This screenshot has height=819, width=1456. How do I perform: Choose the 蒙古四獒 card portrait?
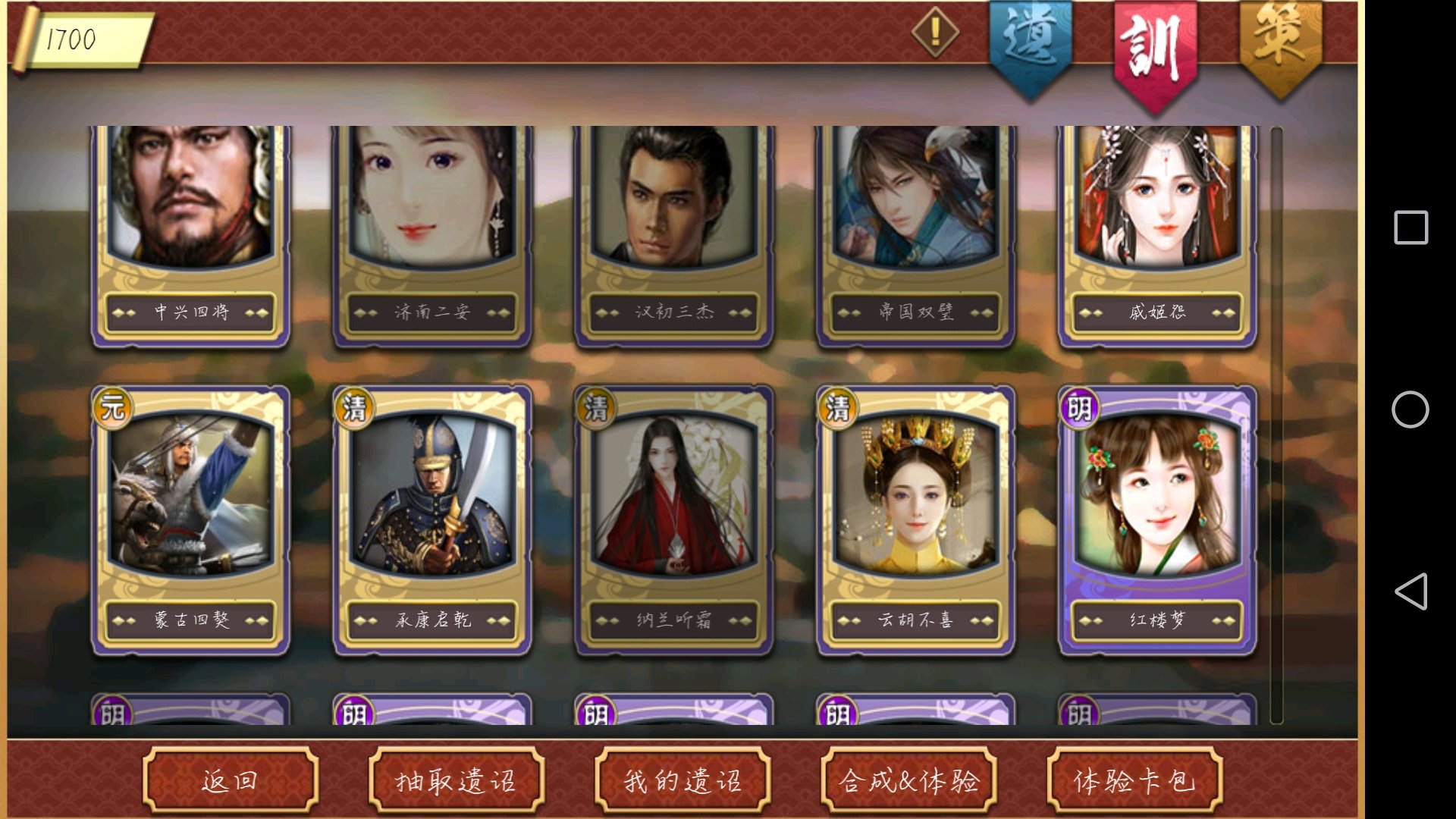(x=190, y=494)
